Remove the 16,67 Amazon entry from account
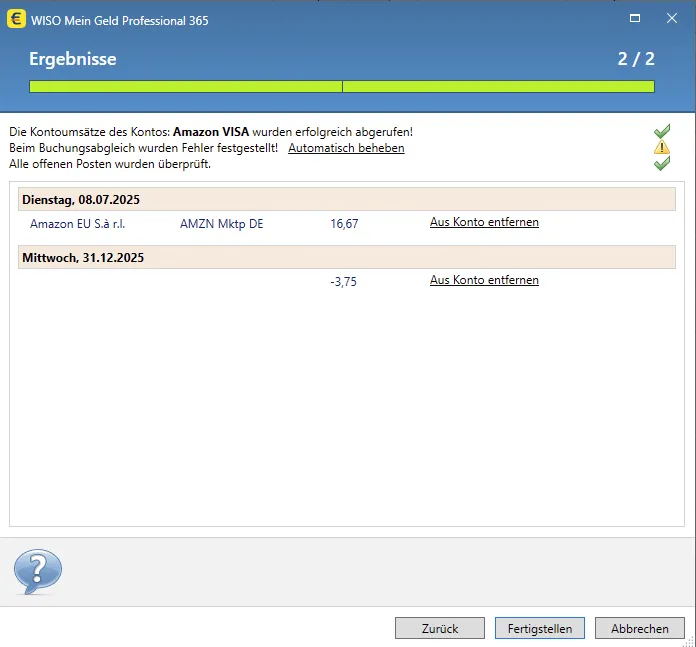The width and height of the screenshot is (696, 647). (x=484, y=223)
